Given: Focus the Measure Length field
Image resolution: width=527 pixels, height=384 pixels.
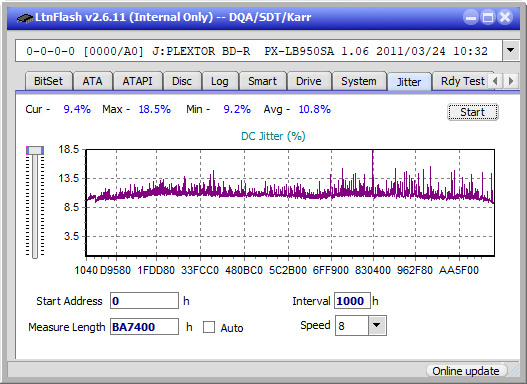Looking at the screenshot, I should pyautogui.click(x=144, y=327).
